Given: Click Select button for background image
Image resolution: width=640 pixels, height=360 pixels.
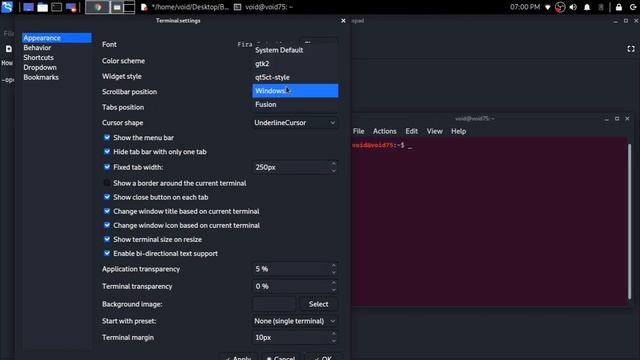Looking at the screenshot, I should (318, 304).
